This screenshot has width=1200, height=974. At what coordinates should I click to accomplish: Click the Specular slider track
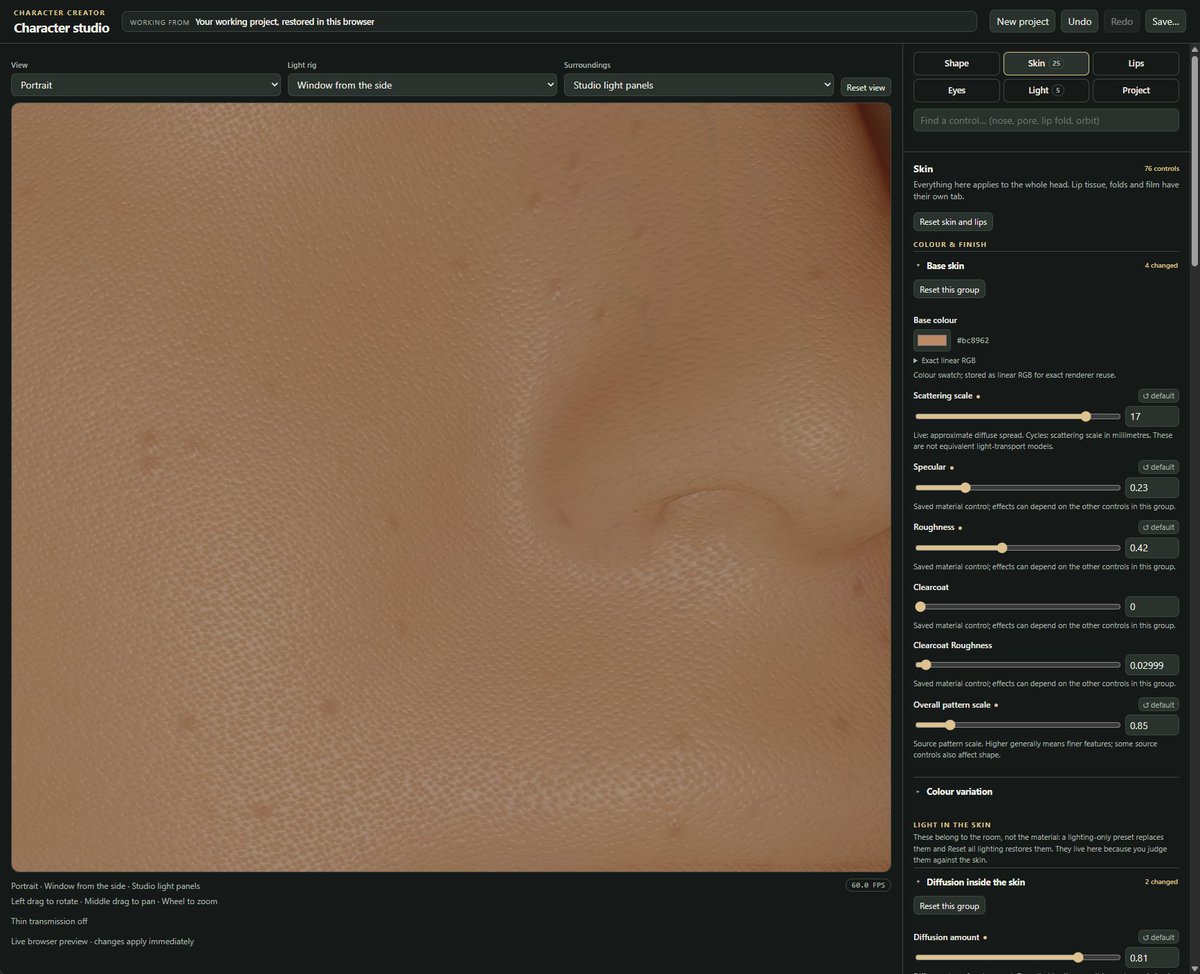[x=1017, y=488]
